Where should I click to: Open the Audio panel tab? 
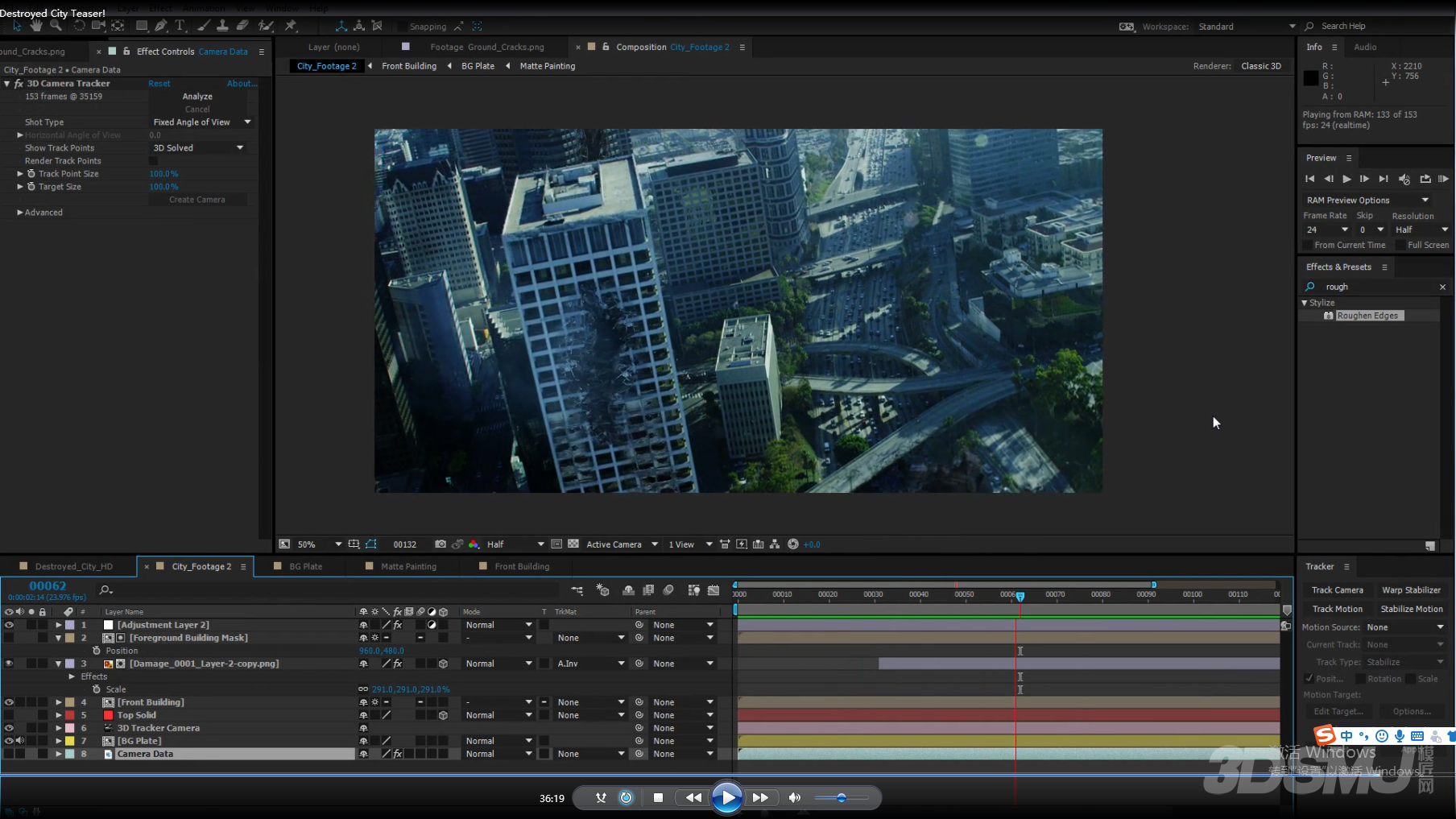coord(1365,47)
